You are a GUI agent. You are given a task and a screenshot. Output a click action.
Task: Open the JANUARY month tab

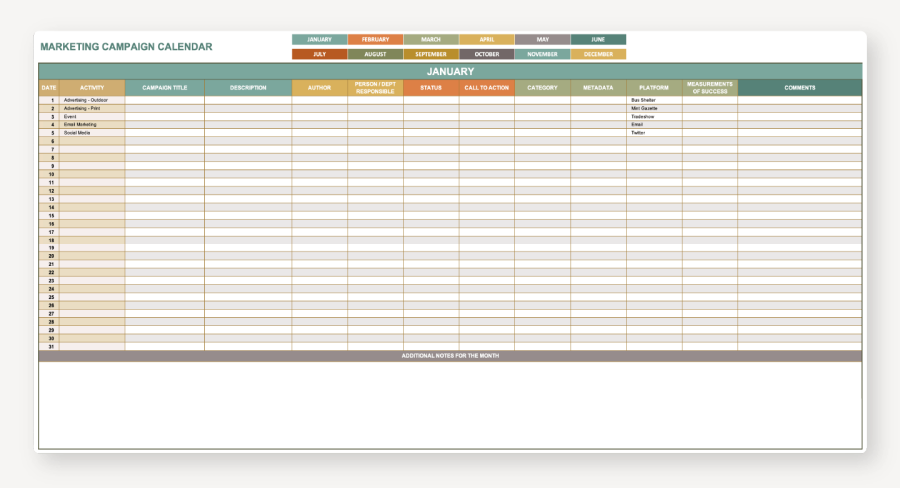tap(319, 40)
